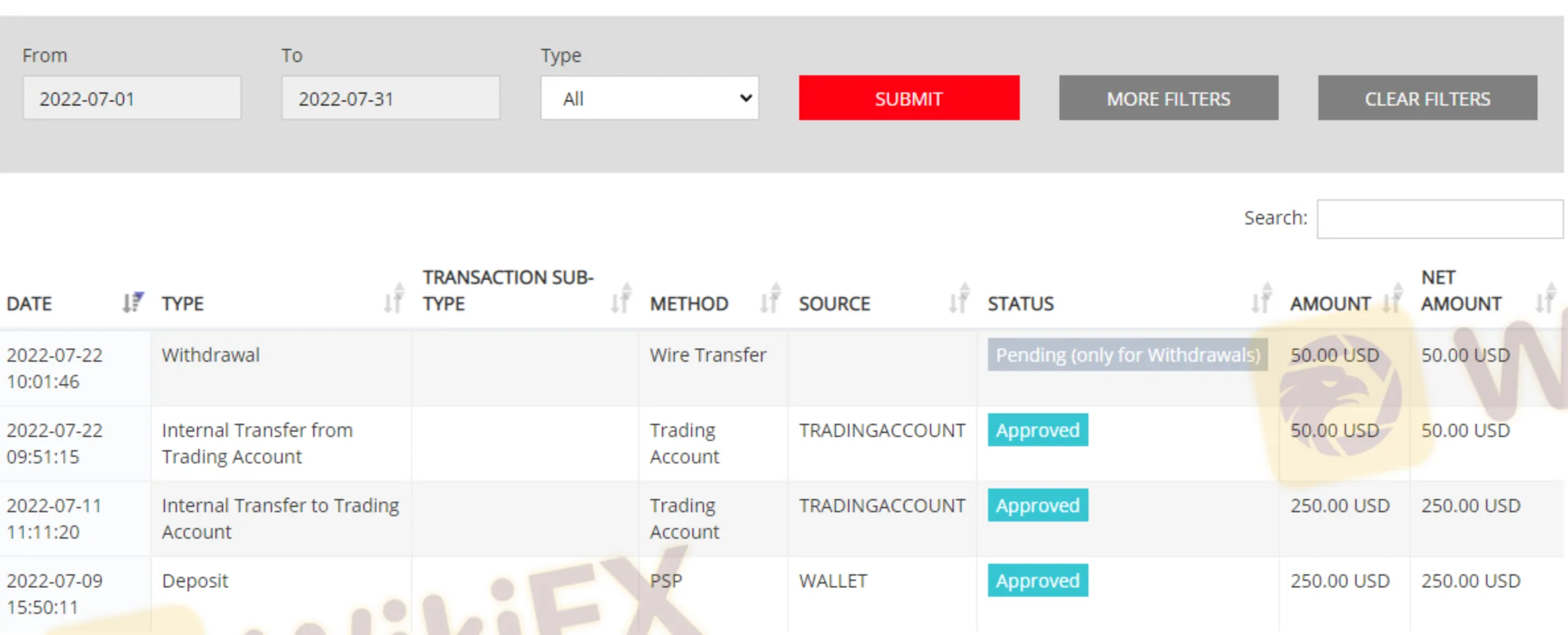
Task: Sort by Amount column arrows
Action: click(x=1392, y=298)
